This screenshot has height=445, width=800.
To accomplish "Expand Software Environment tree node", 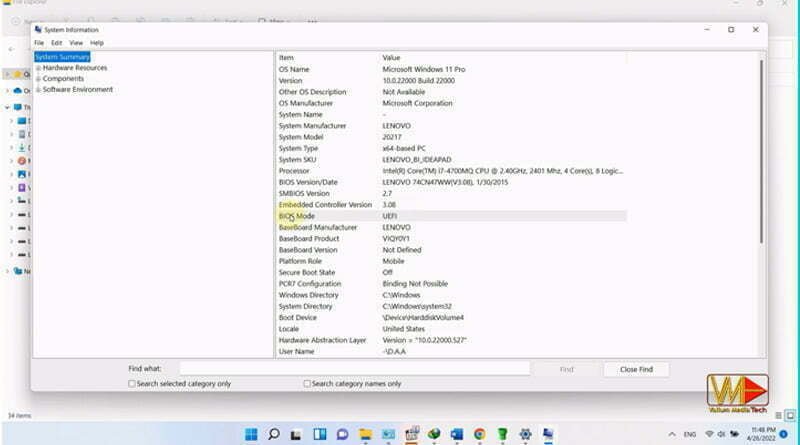I will pyautogui.click(x=38, y=90).
